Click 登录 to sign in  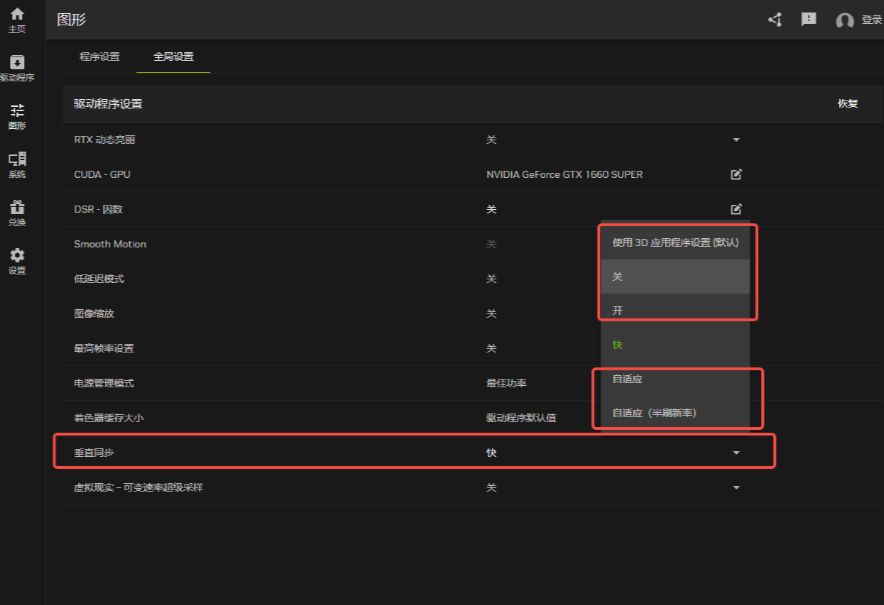(x=858, y=20)
